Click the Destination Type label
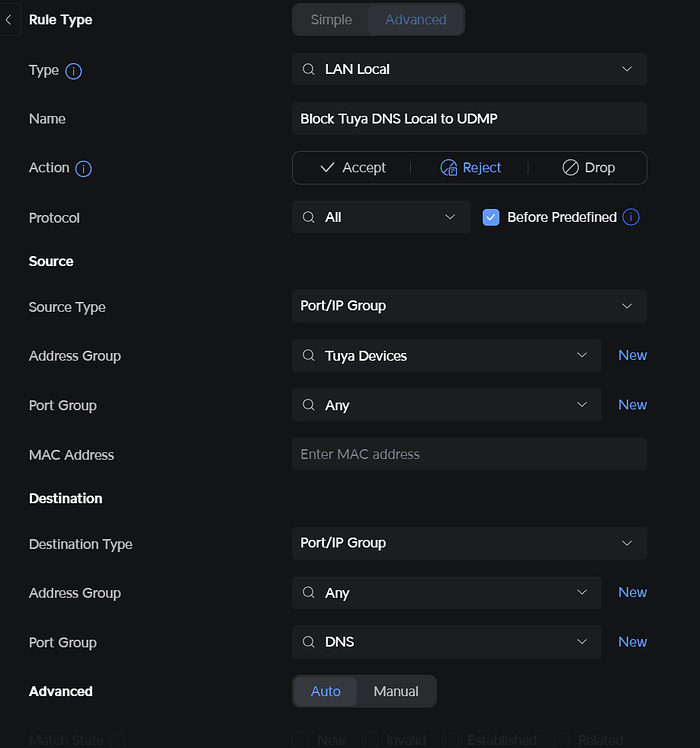 click(x=81, y=544)
